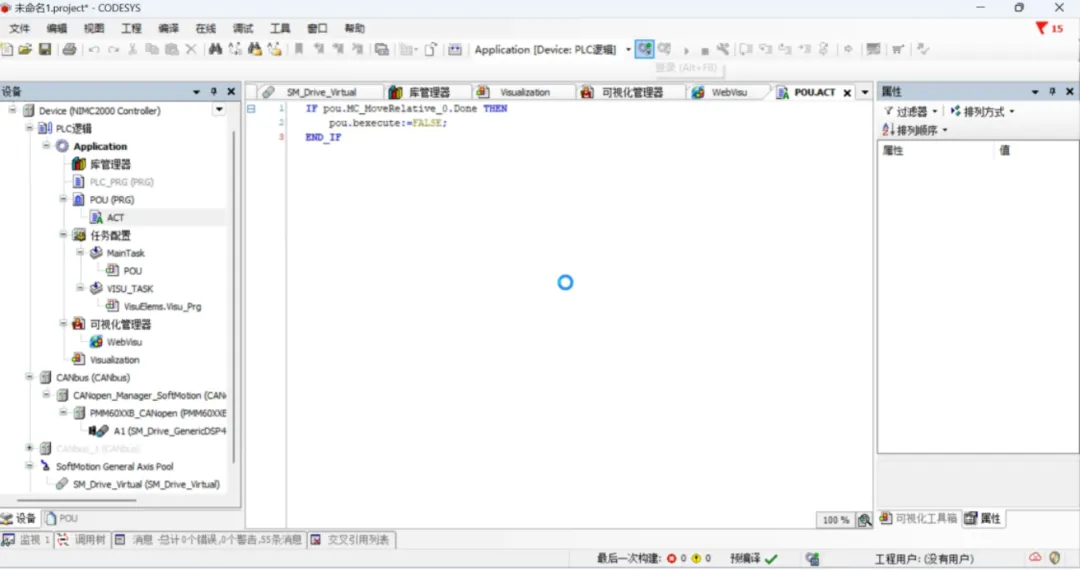Click the Build icon next to Application selector
The height and width of the screenshot is (570, 1080).
point(455,49)
